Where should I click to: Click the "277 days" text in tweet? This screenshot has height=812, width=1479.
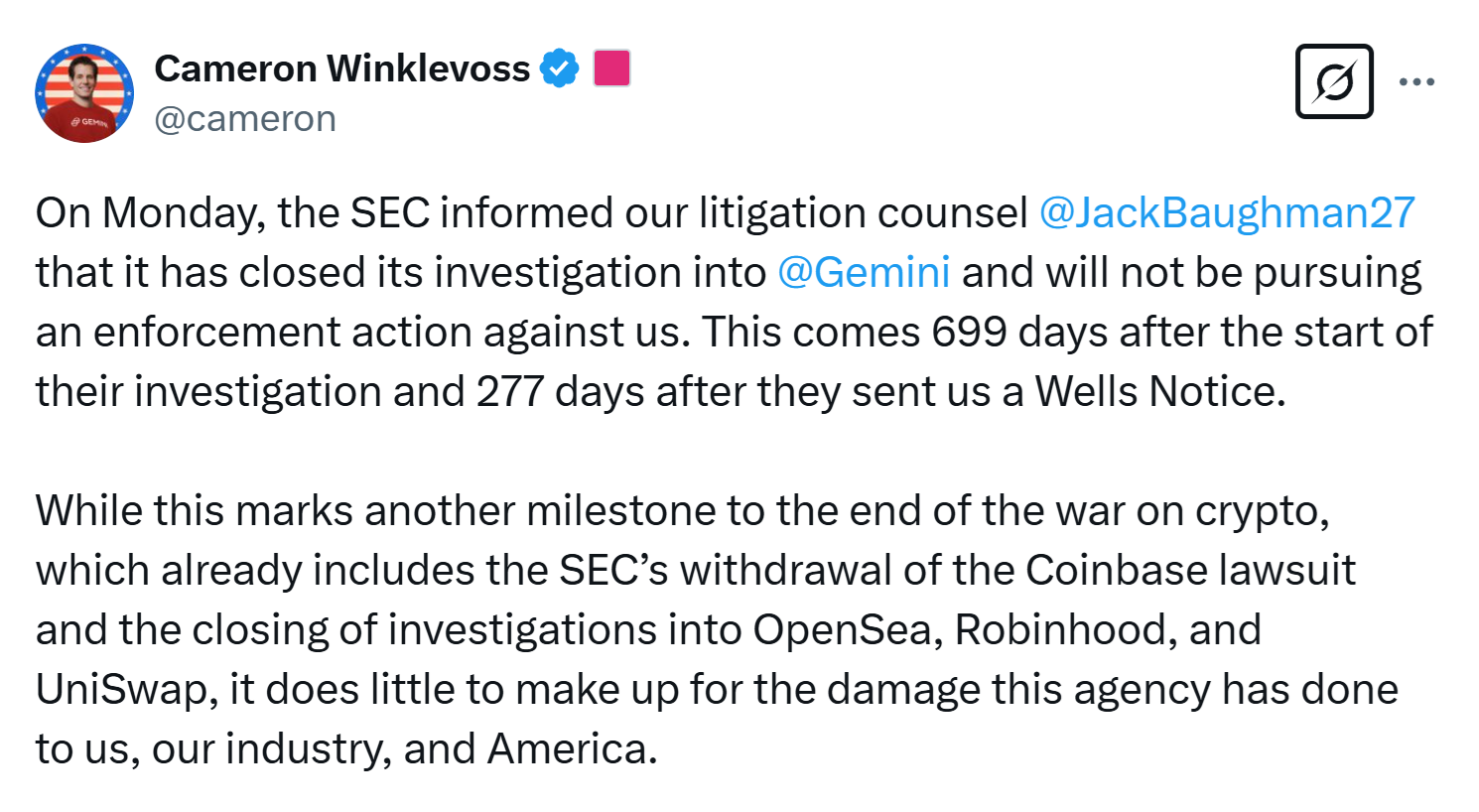pos(565,391)
